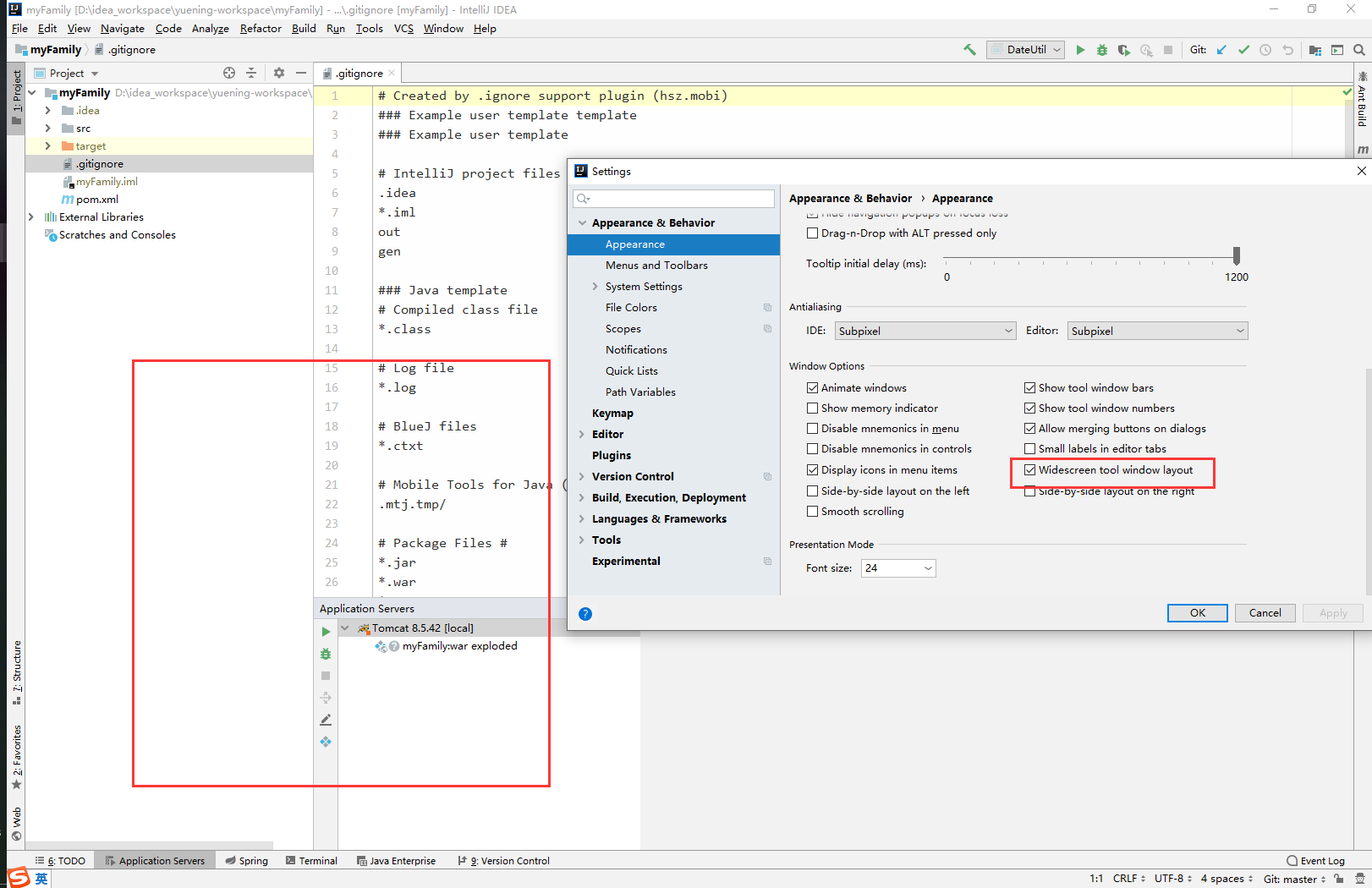Click Cancel in Settings dialog

click(x=1265, y=613)
